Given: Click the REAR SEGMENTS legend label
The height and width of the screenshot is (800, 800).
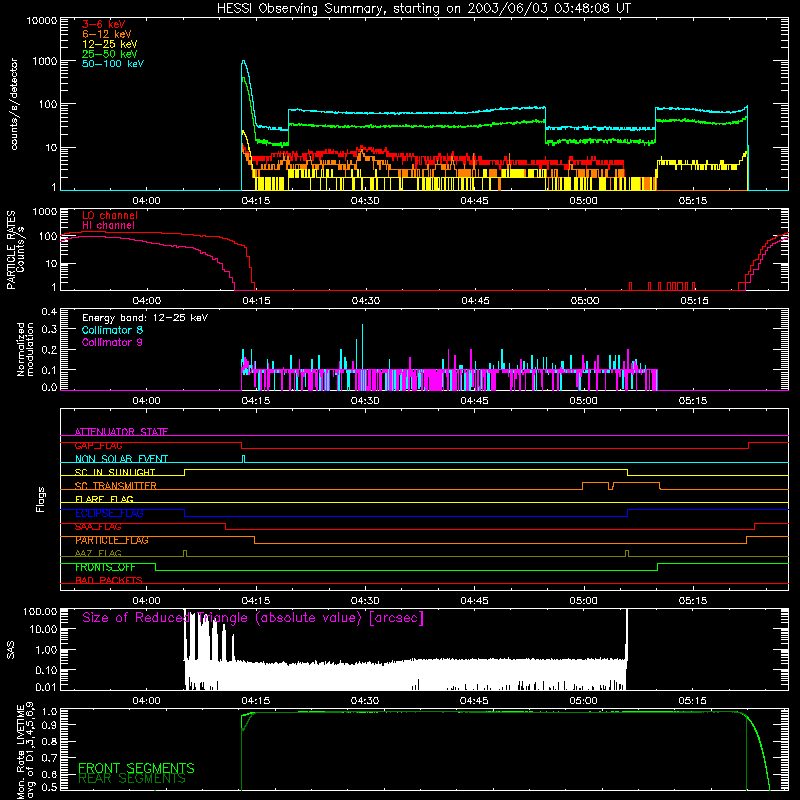Looking at the screenshot, I should point(132,779).
